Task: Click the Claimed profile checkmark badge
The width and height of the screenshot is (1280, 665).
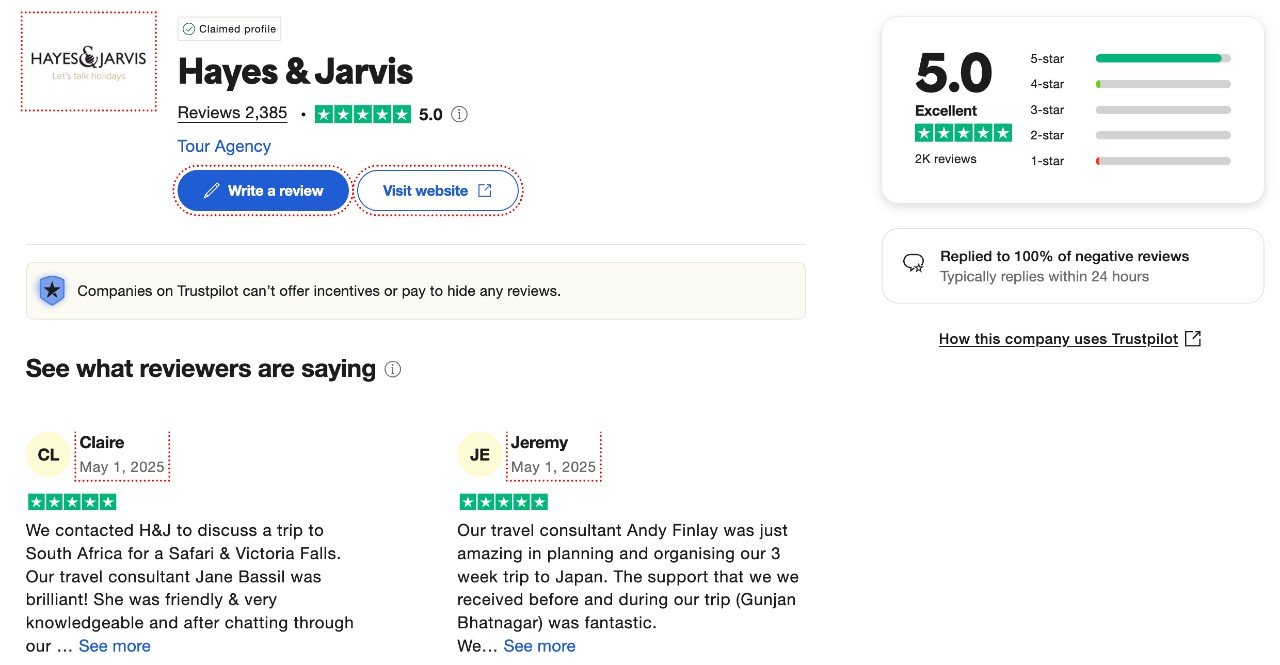Action: 229,29
